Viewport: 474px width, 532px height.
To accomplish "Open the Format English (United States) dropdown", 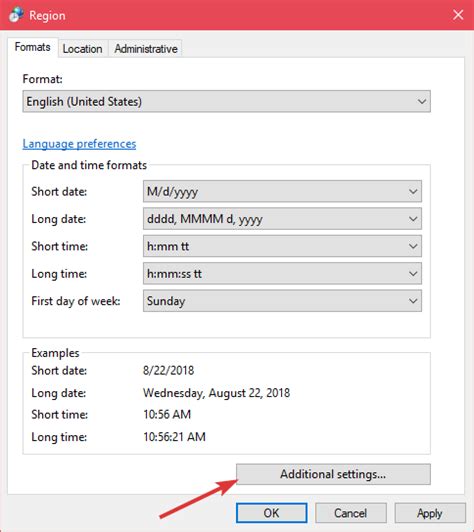I will tap(226, 101).
